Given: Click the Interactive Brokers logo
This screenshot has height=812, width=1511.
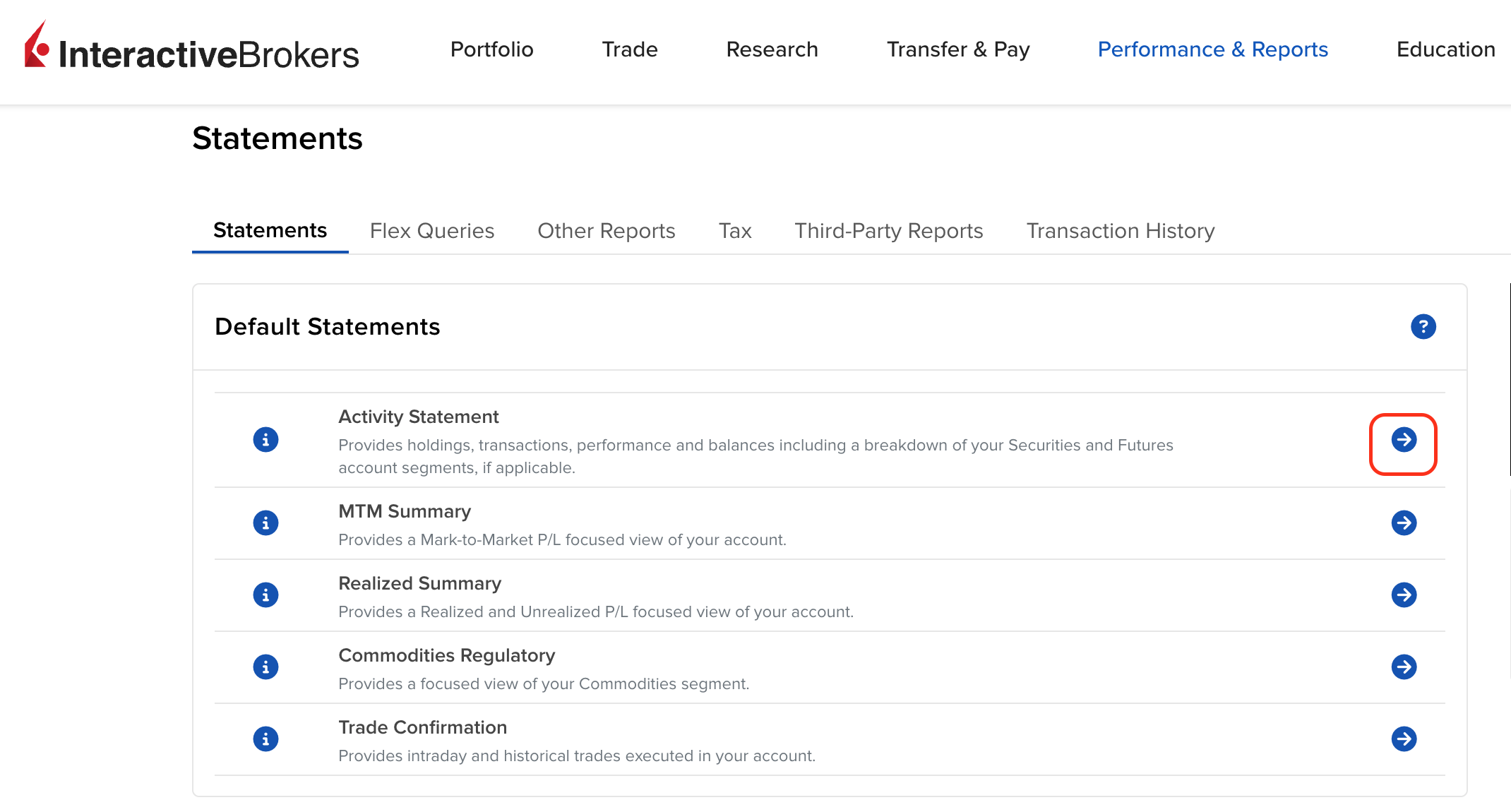Looking at the screenshot, I should 191,49.
